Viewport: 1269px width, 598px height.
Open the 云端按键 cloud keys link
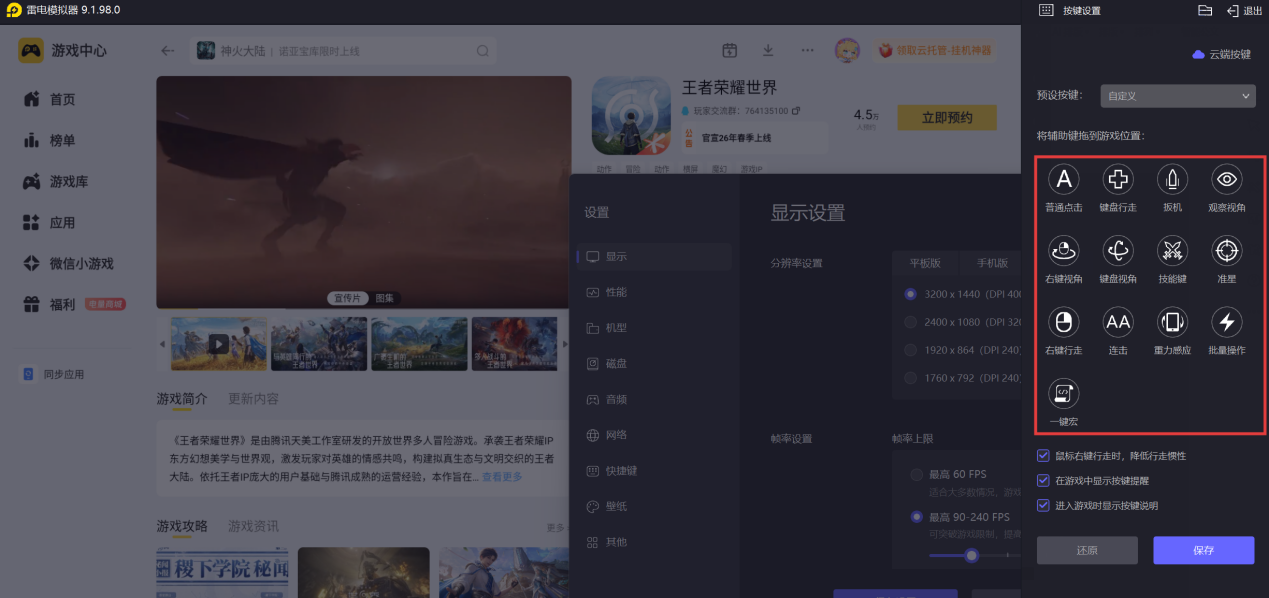1222,54
